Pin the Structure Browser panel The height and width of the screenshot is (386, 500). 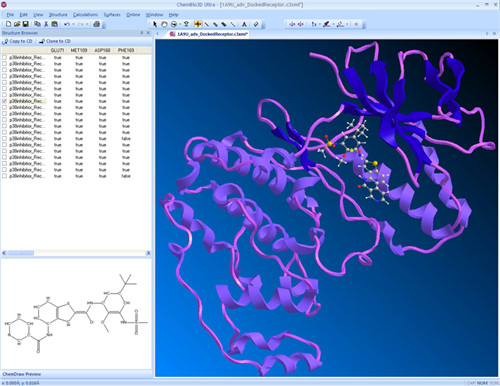142,33
